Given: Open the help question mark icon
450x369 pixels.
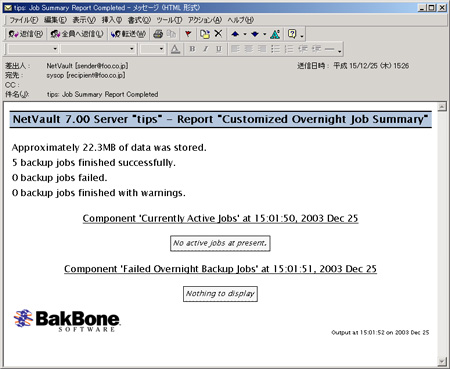Looking at the screenshot, I should click(292, 34).
